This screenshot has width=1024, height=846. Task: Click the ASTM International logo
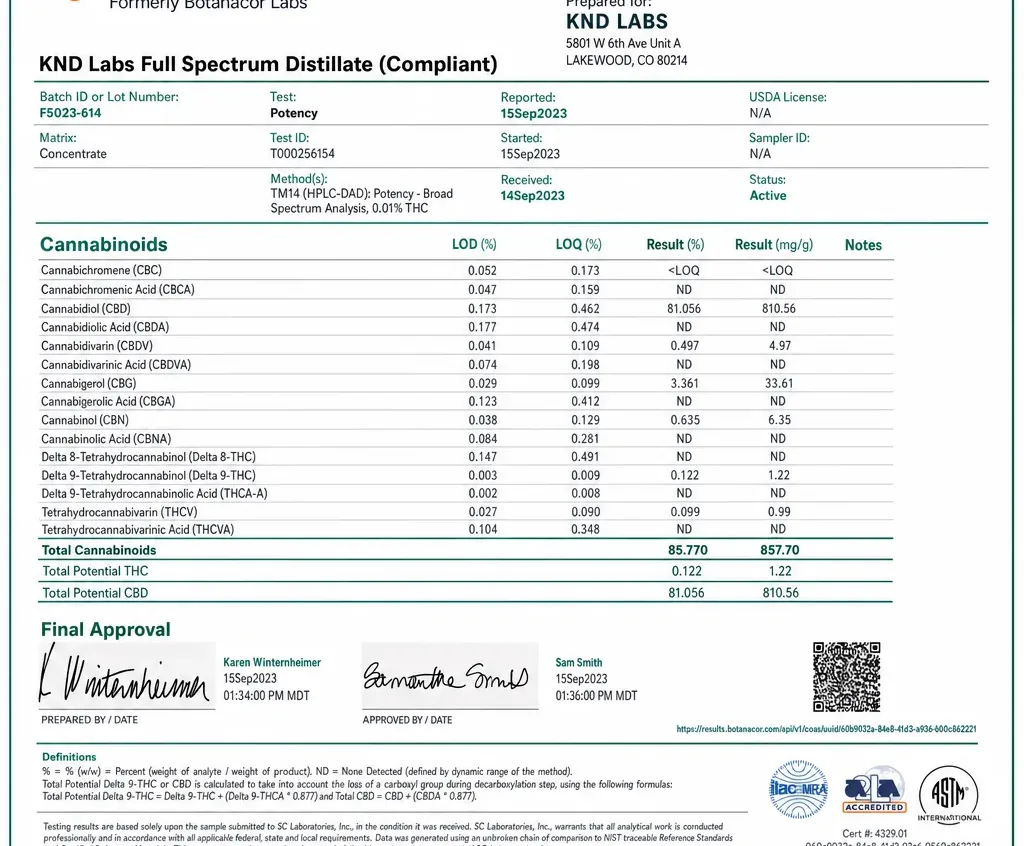coord(949,793)
